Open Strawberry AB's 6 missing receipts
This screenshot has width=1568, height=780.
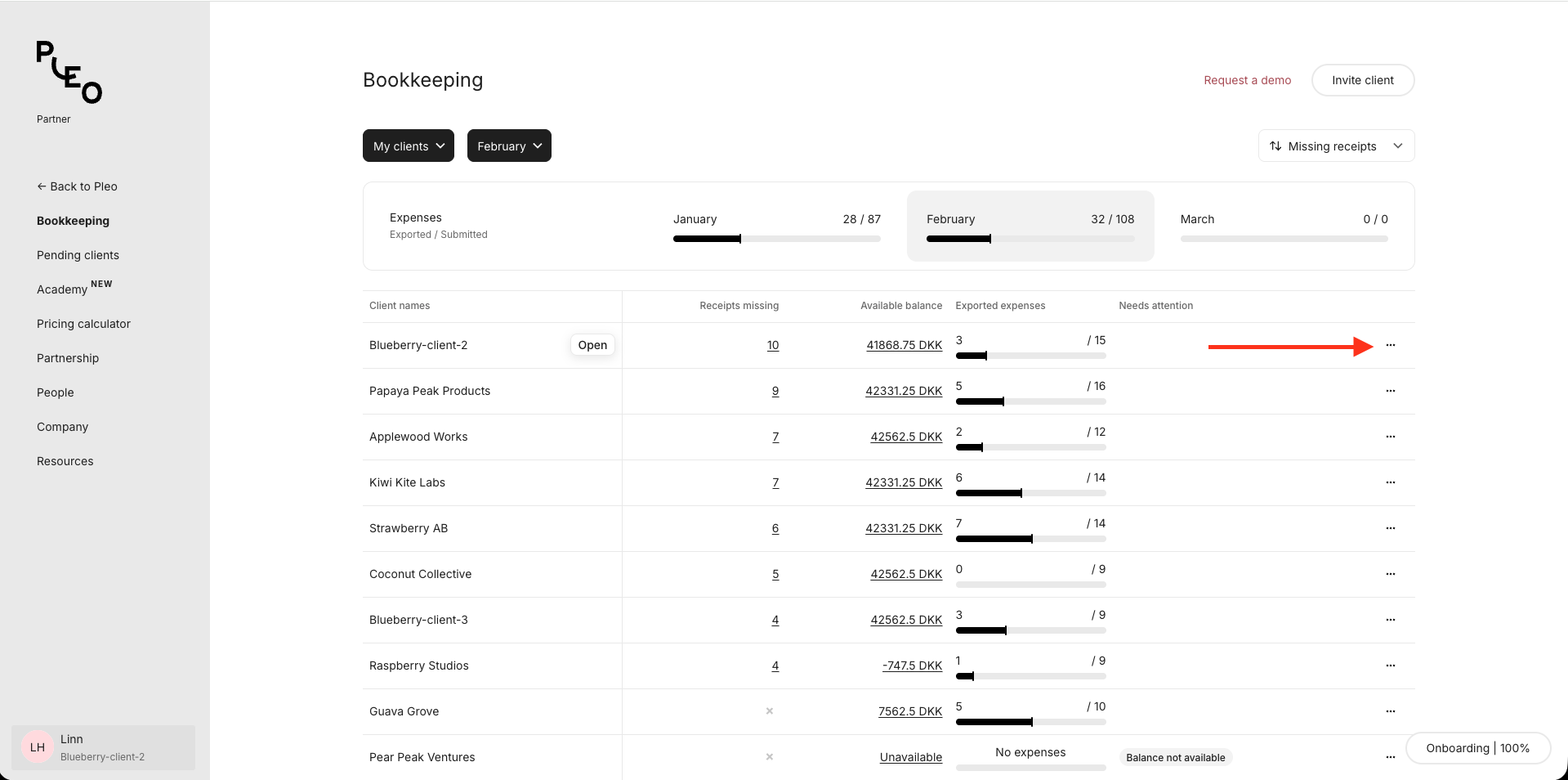click(x=775, y=528)
